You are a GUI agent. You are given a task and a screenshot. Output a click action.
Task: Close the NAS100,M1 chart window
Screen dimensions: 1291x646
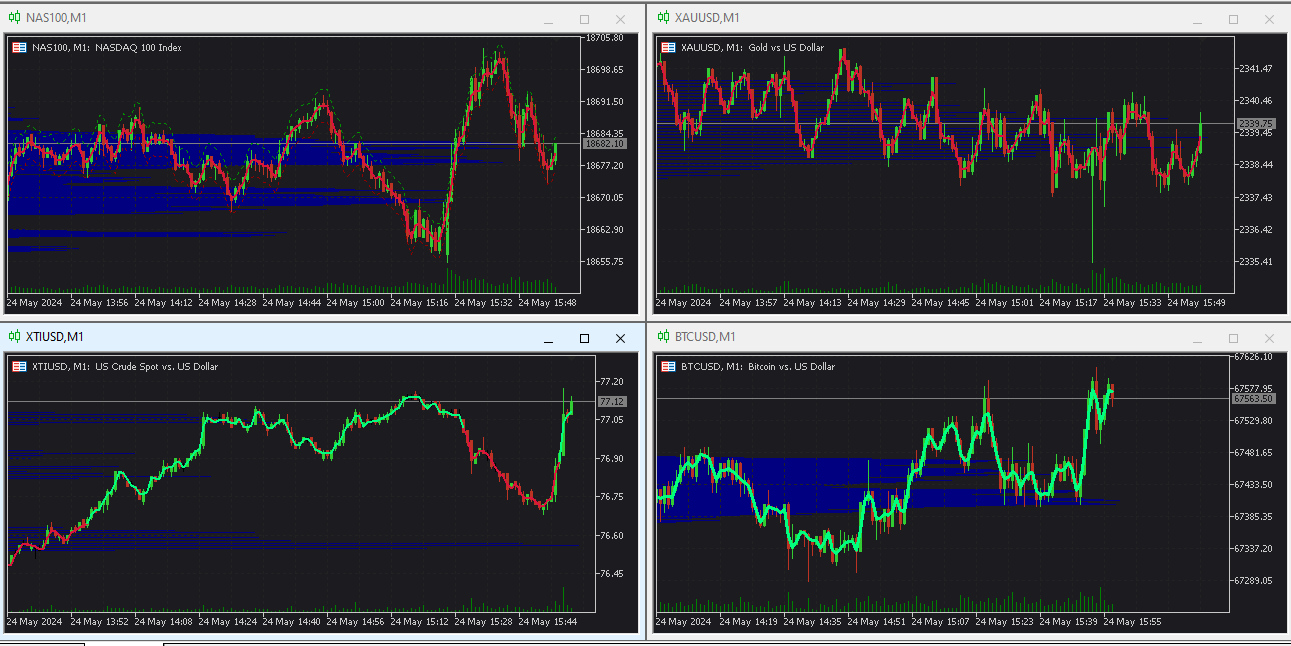[620, 19]
